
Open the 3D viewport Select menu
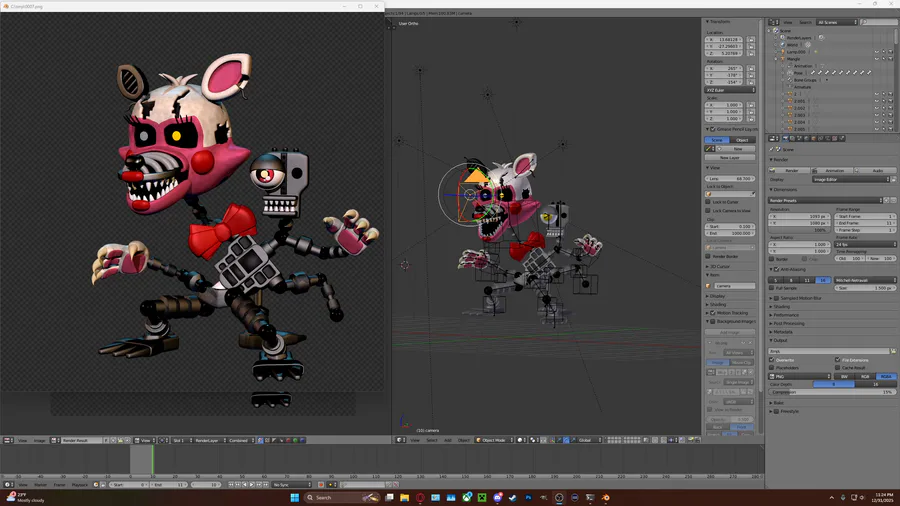[432, 440]
